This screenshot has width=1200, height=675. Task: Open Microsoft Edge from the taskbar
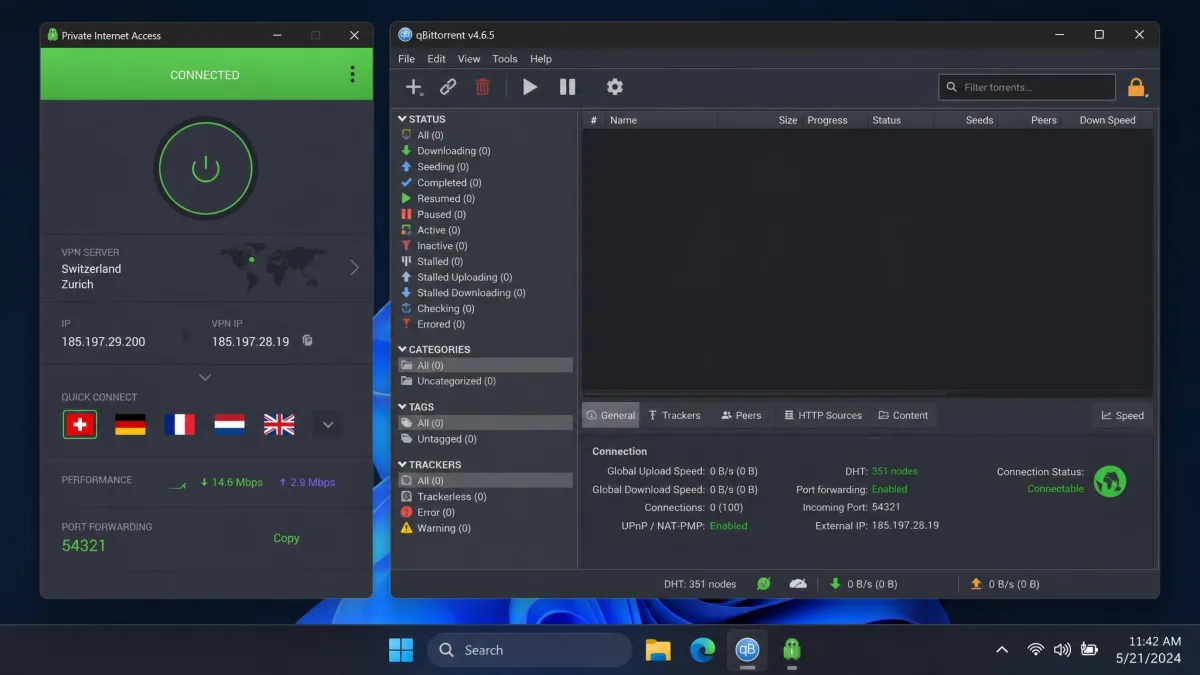pyautogui.click(x=703, y=650)
